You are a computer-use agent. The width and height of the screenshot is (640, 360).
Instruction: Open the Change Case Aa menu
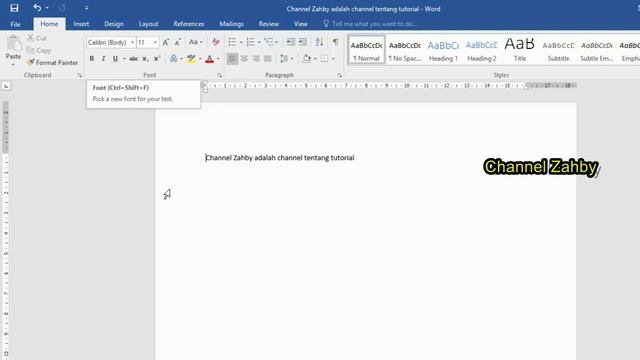196,42
